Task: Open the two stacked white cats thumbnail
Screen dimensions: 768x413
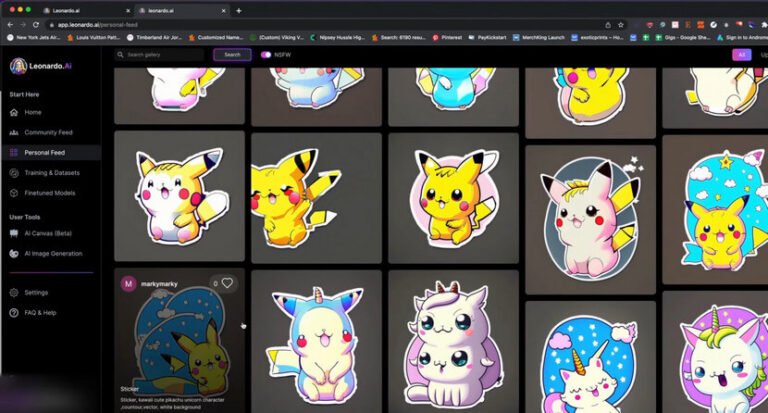Action: [x=454, y=341]
